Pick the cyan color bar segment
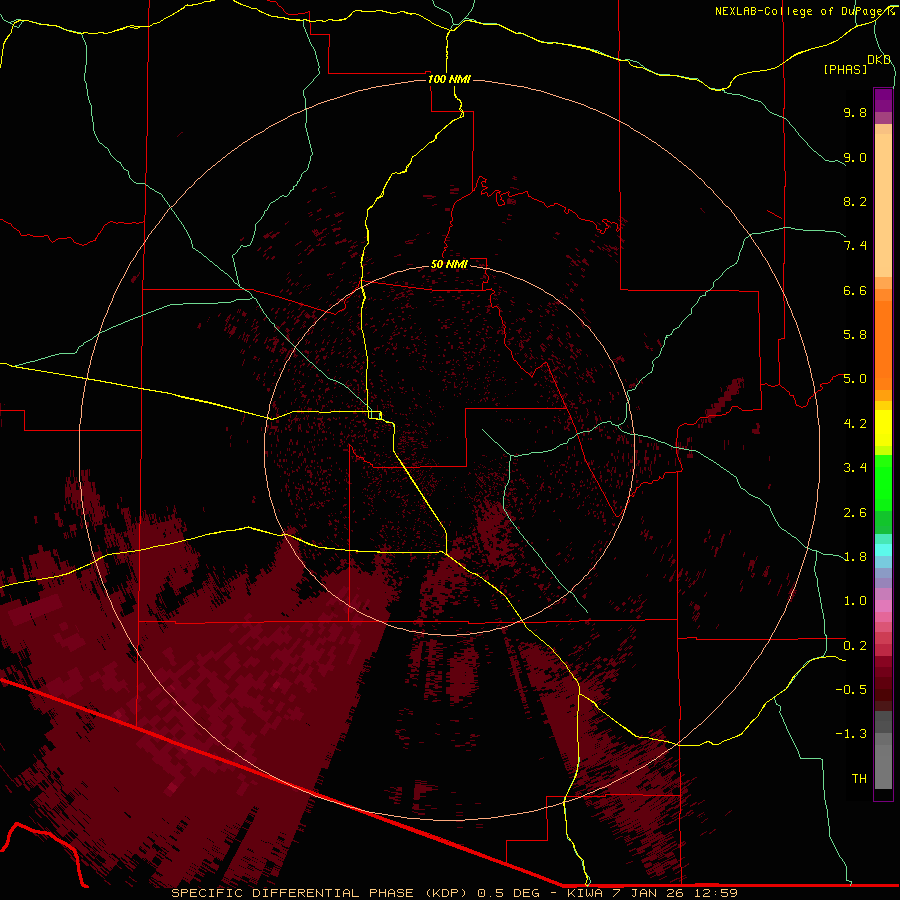 pyautogui.click(x=883, y=550)
